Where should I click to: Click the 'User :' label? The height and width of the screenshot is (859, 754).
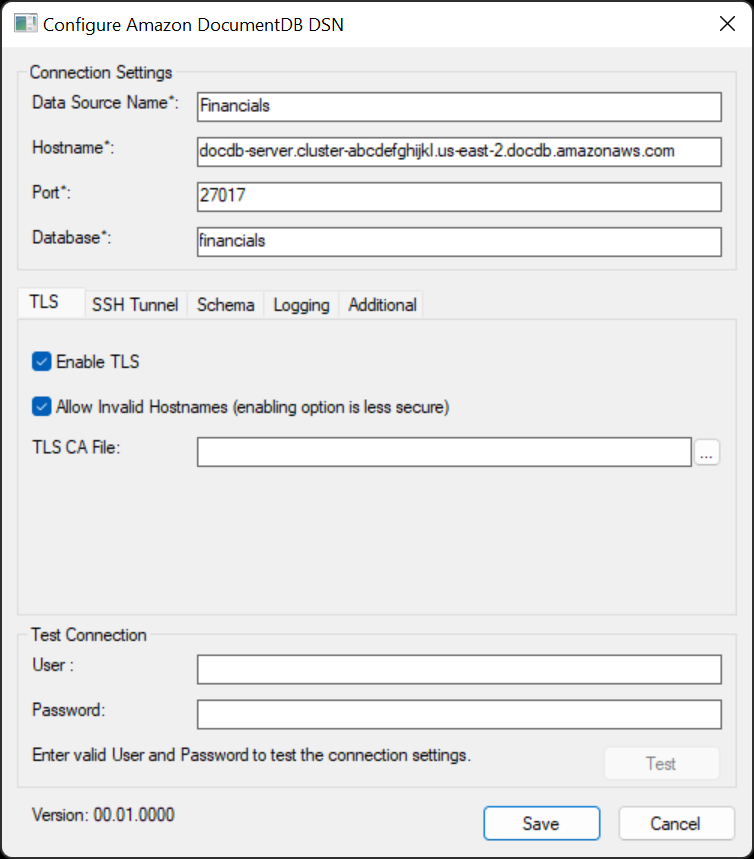click(53, 665)
